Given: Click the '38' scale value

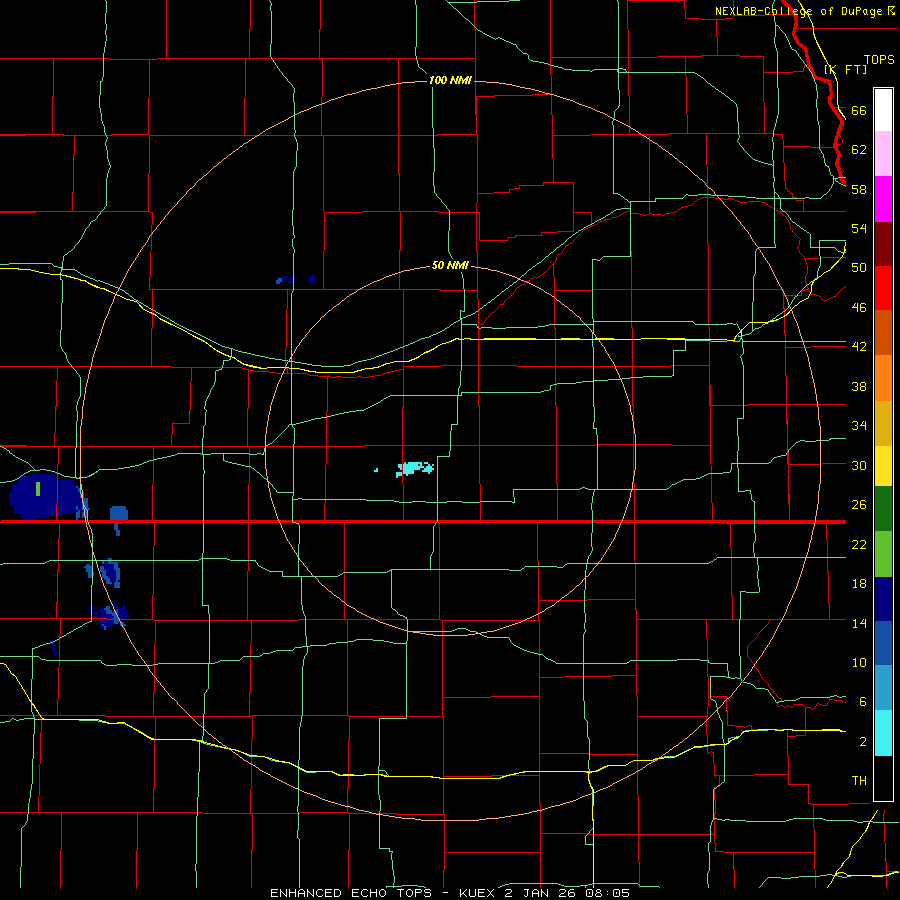Looking at the screenshot, I should 859,386.
